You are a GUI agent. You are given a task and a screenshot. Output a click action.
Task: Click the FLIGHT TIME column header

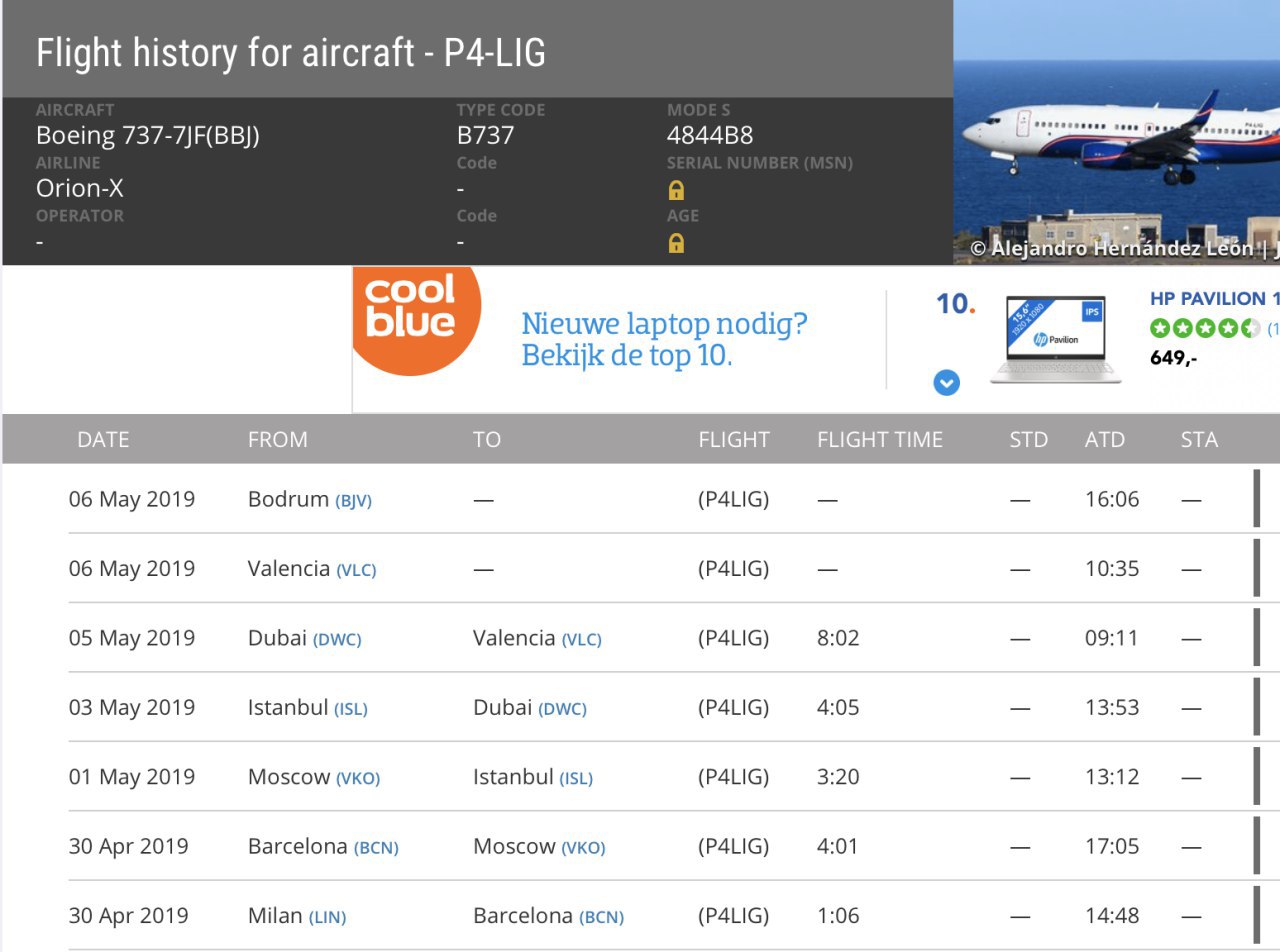(x=879, y=440)
